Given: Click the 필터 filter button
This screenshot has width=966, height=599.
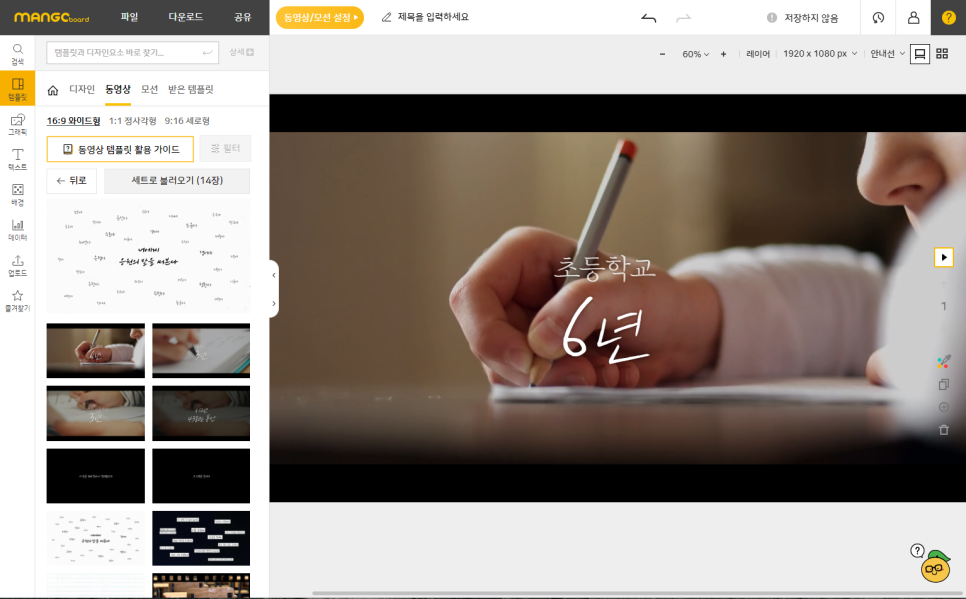Looking at the screenshot, I should (225, 149).
